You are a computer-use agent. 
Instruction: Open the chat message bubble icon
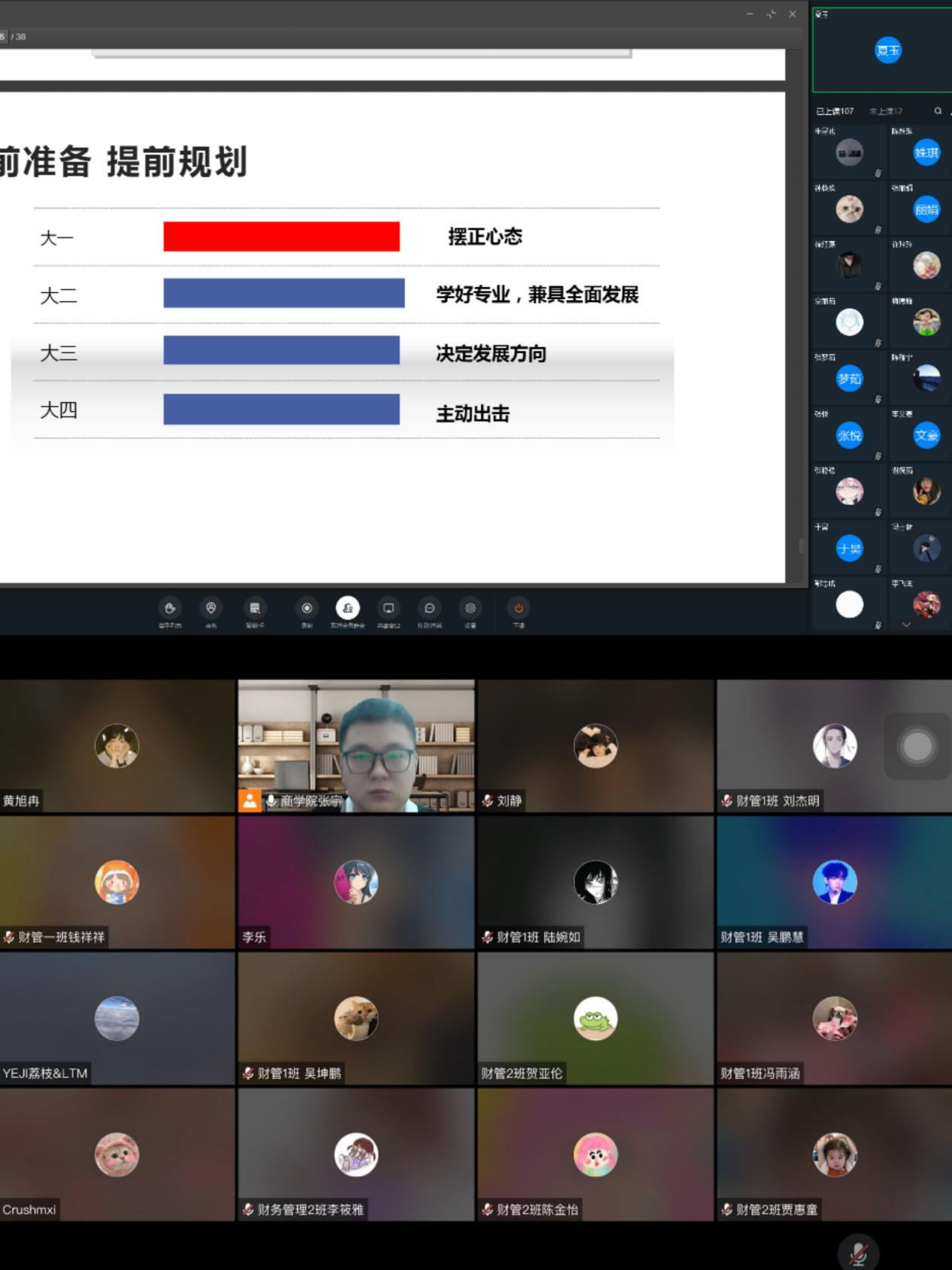click(430, 608)
